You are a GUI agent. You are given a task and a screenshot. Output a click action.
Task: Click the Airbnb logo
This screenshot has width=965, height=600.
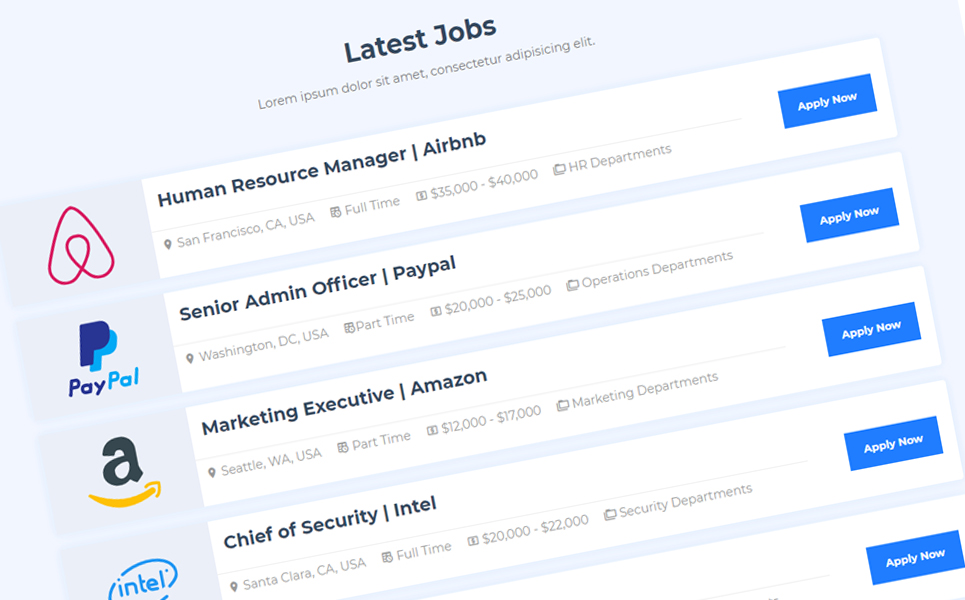[81, 246]
